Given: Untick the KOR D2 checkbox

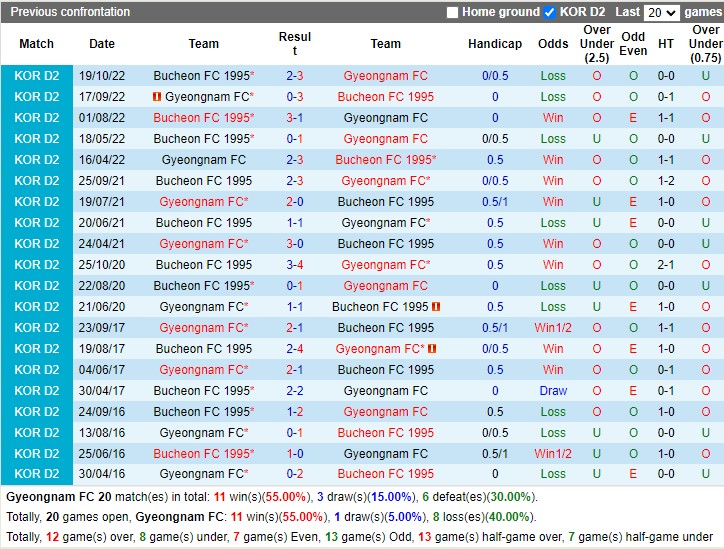Looking at the screenshot, I should click(x=549, y=12).
